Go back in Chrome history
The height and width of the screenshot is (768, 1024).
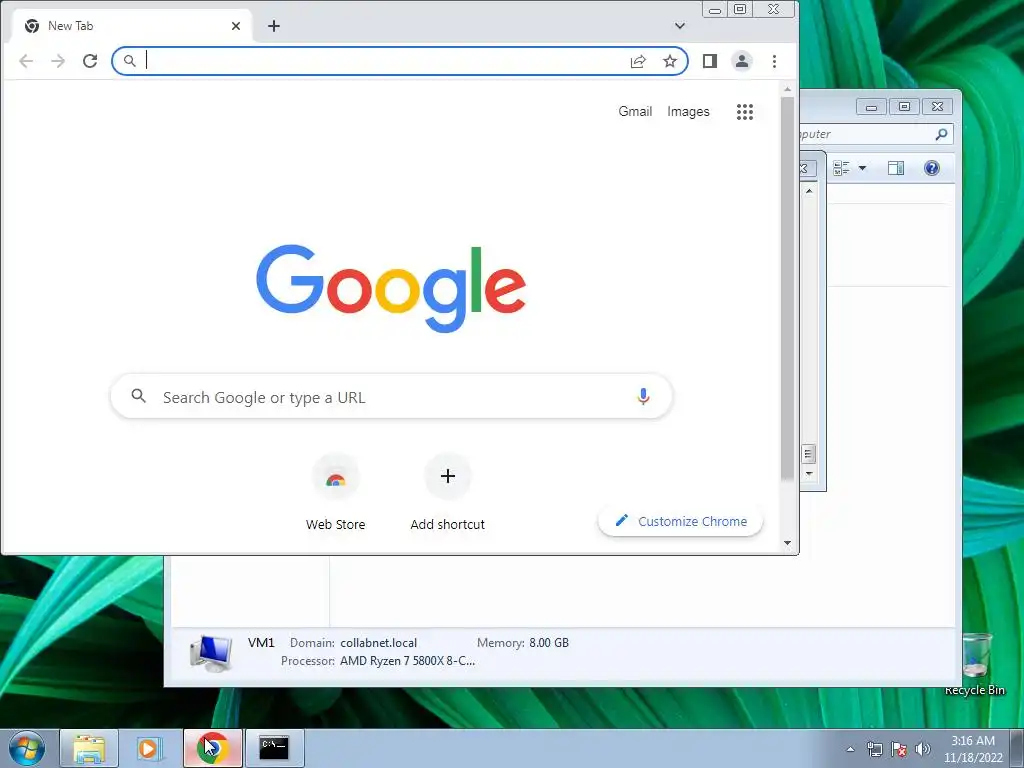(26, 61)
